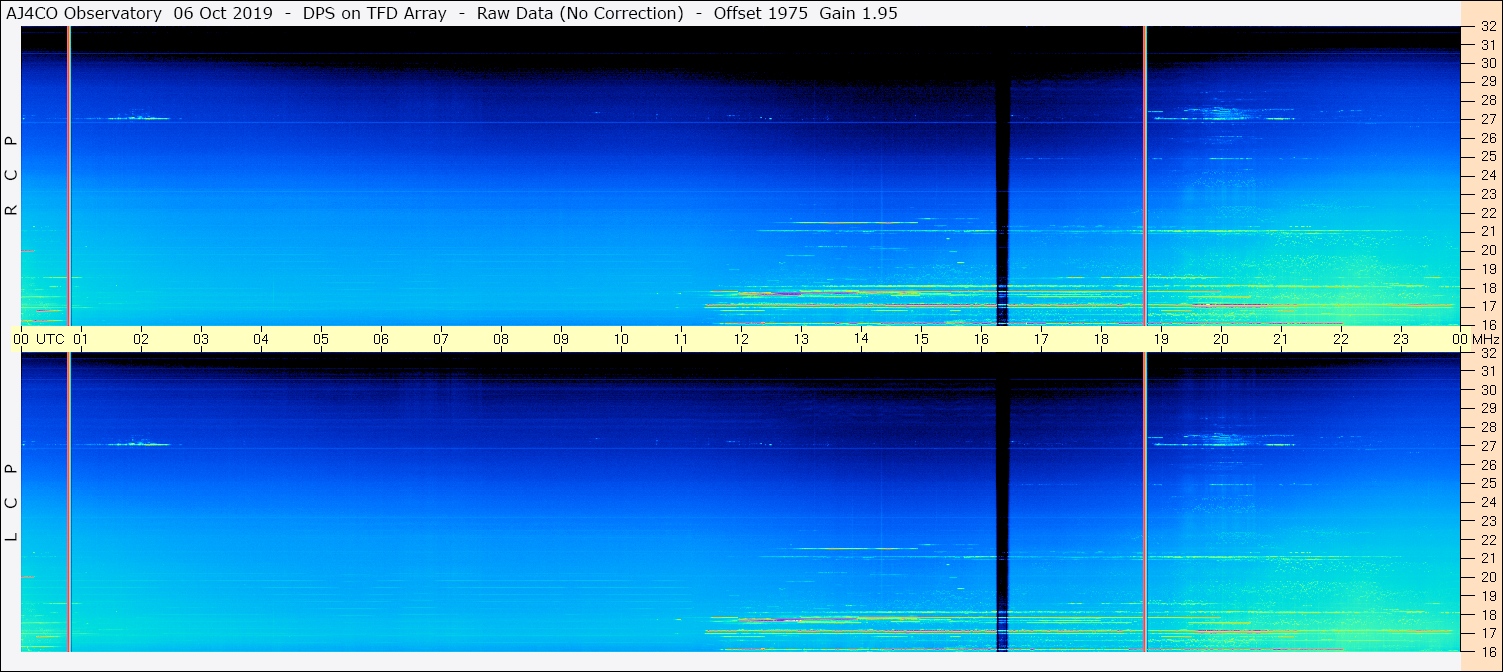Click the 21 hour mark on time axis
Screen dimensions: 1503x672
(1281, 339)
